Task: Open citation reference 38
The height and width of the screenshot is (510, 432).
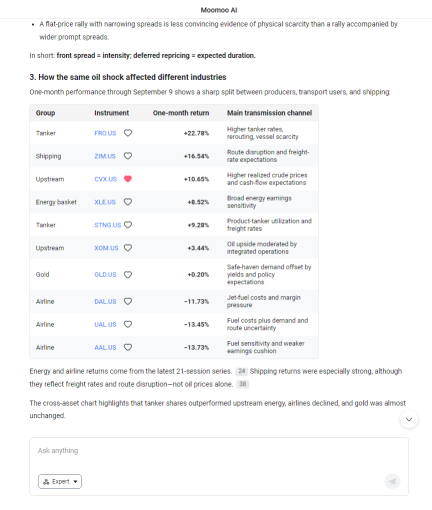Action: click(x=243, y=384)
